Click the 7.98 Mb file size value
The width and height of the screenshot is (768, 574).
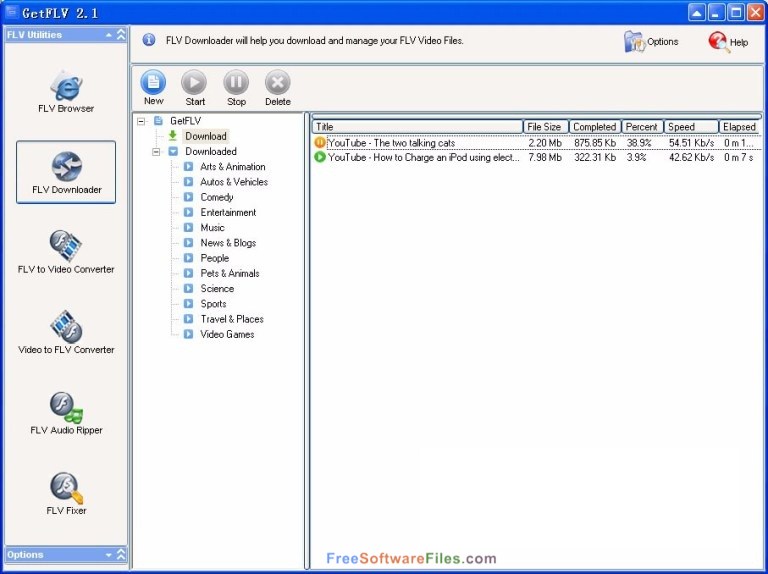545,158
